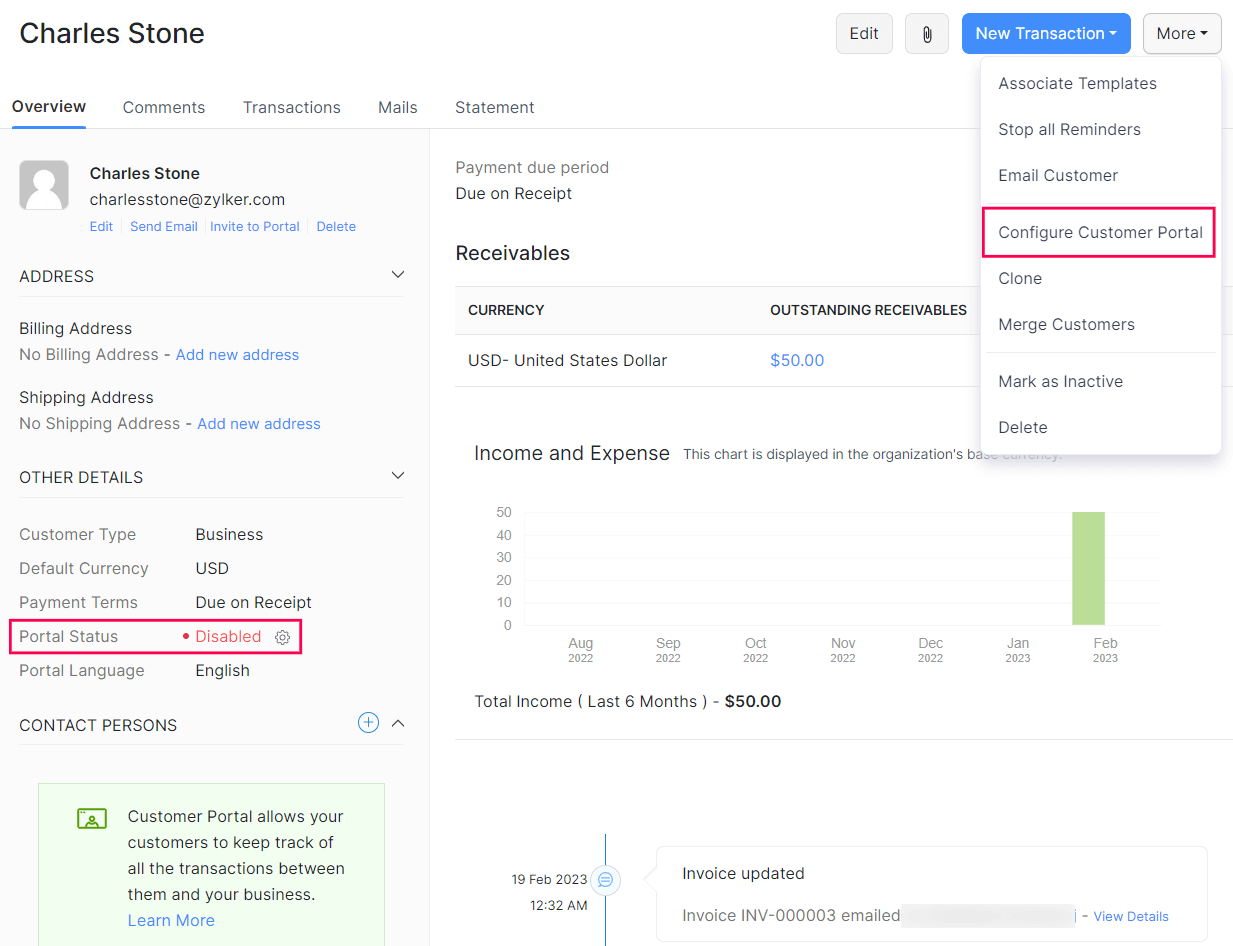
Task: Collapse the OTHER DETAILS section
Action: coord(397,475)
